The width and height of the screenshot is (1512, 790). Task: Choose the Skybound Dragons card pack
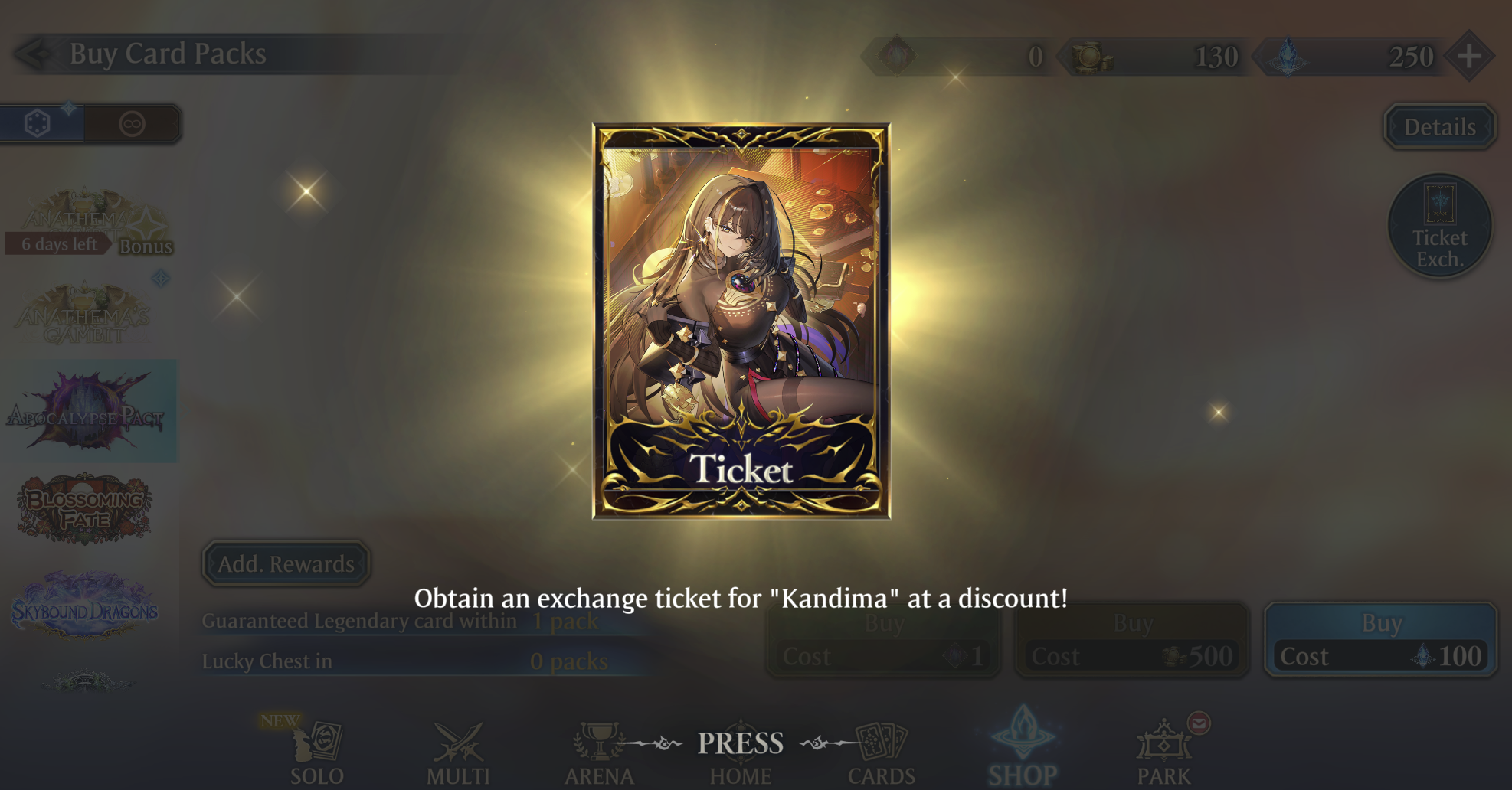85,605
